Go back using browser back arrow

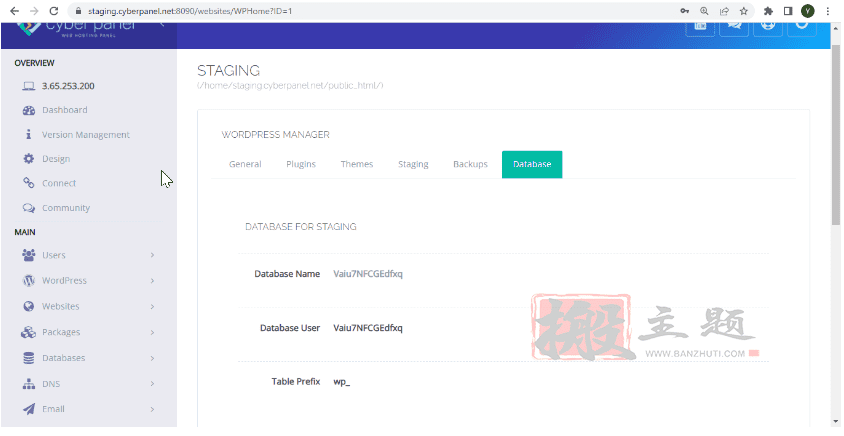click(15, 11)
